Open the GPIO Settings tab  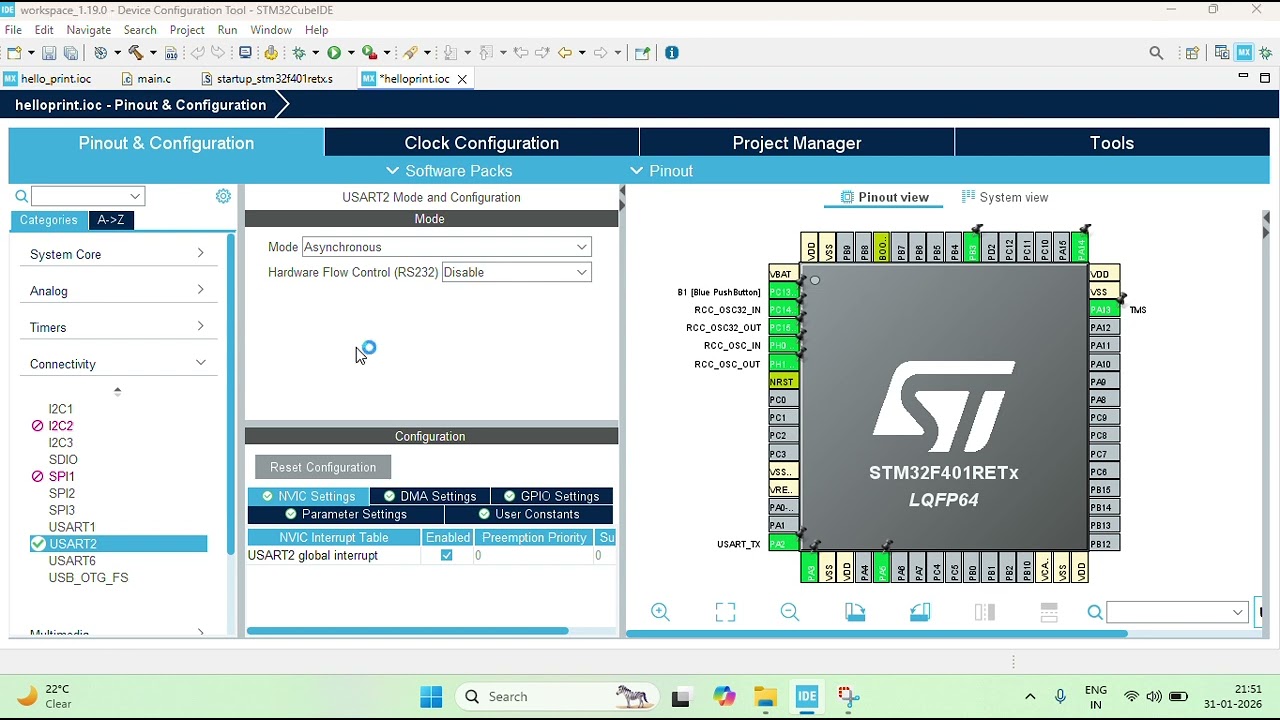tap(551, 496)
